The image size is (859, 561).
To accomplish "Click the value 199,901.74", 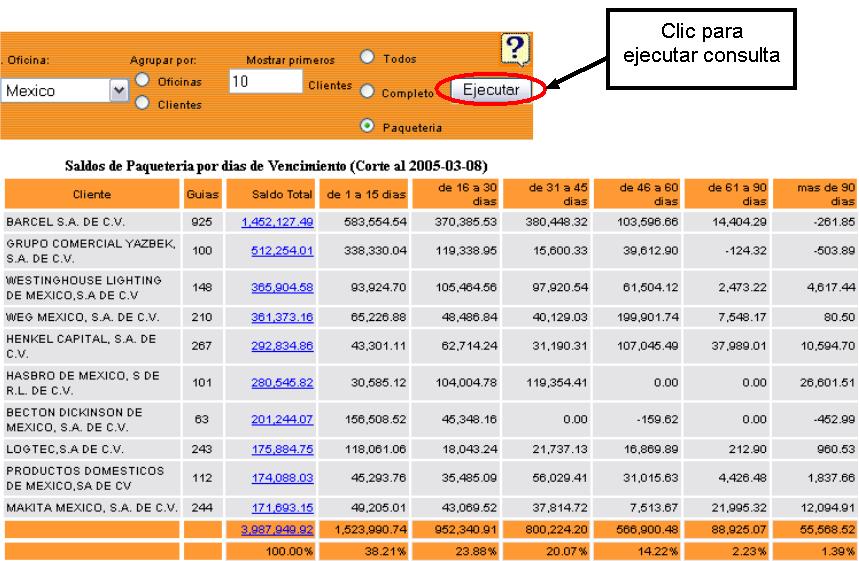I will (648, 317).
